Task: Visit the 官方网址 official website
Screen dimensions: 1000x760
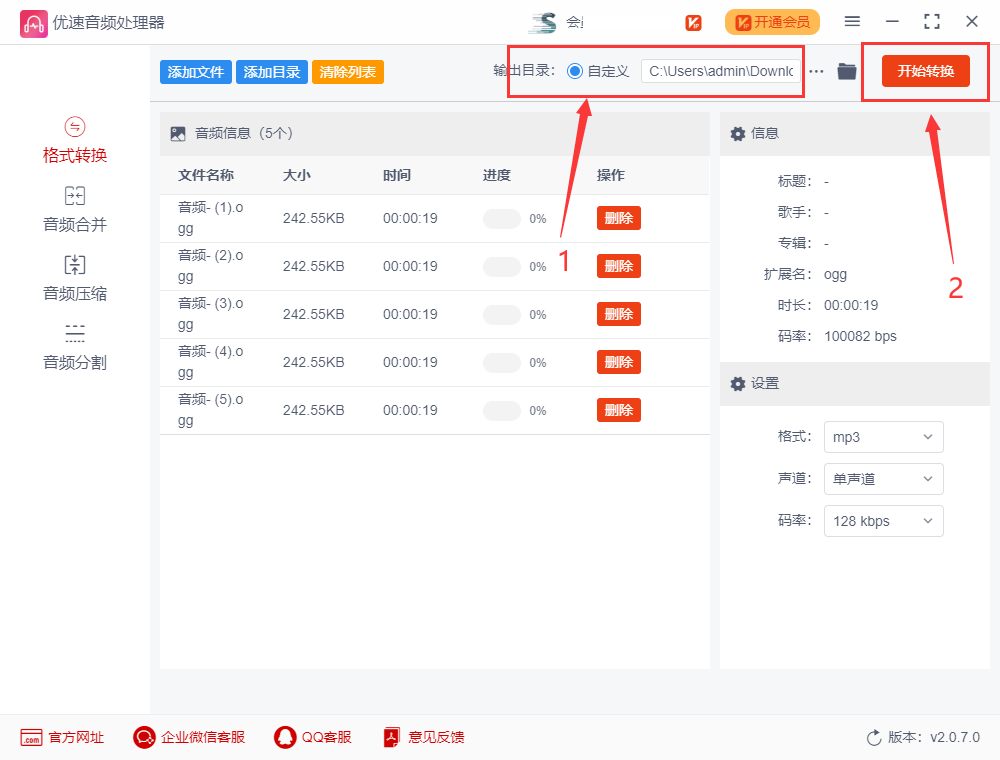Action: tap(62, 737)
